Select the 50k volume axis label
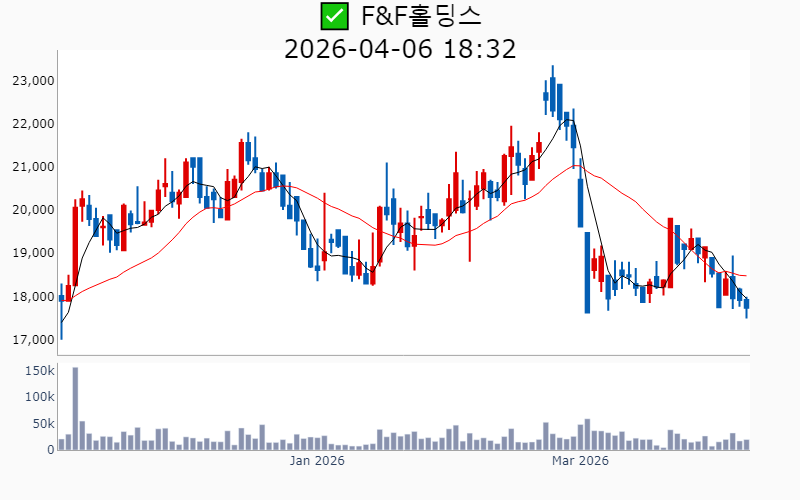The width and height of the screenshot is (800, 500). [x=42, y=424]
